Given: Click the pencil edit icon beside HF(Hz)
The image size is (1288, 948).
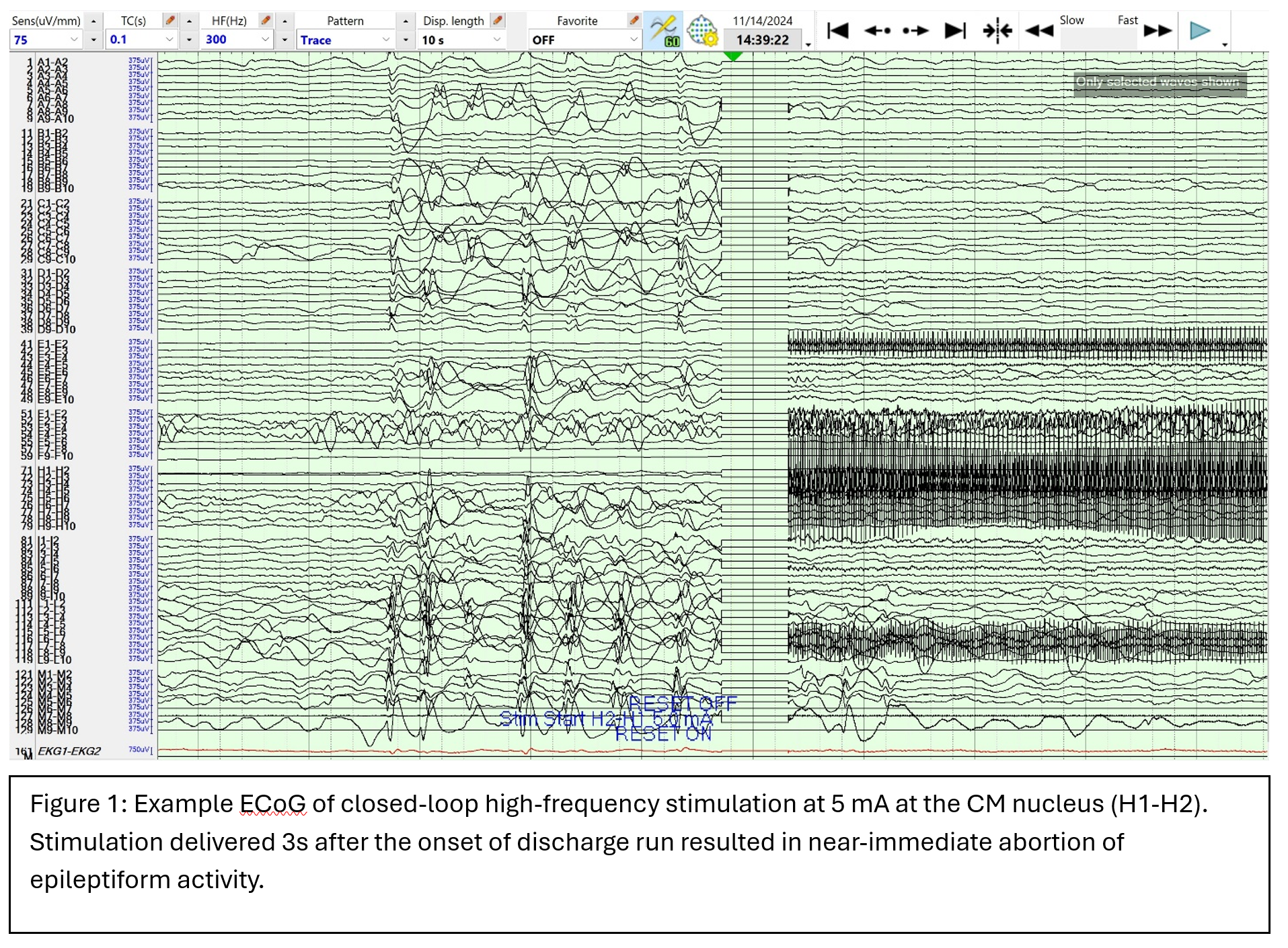Looking at the screenshot, I should (x=266, y=21).
